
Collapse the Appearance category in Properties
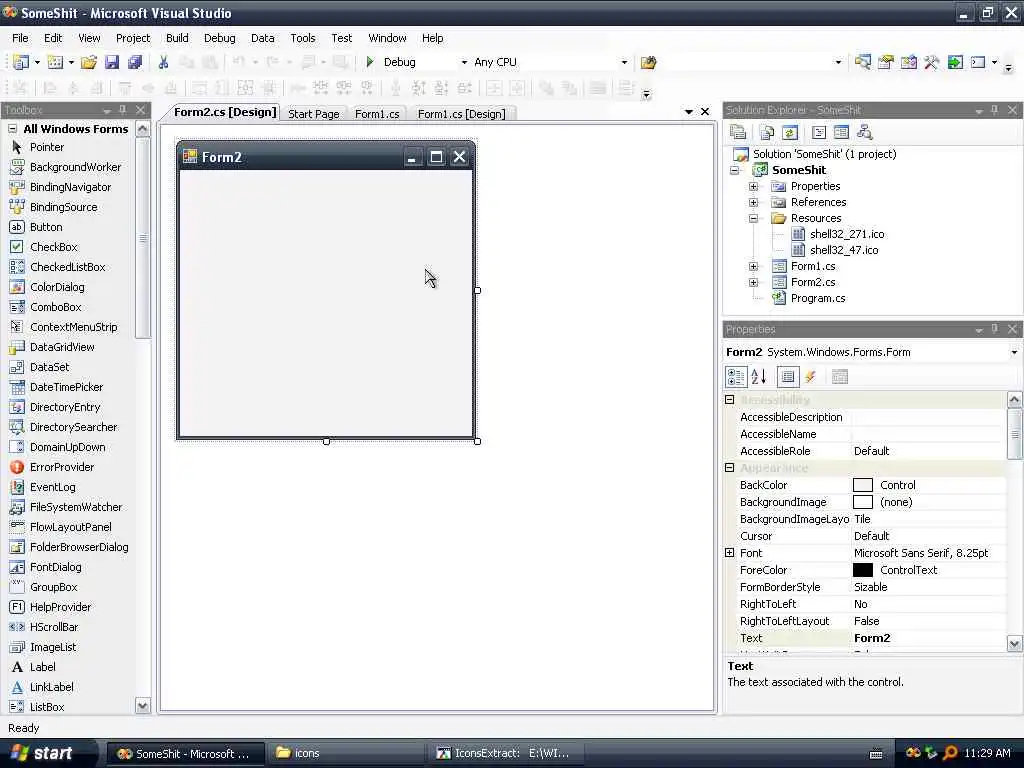click(x=729, y=468)
